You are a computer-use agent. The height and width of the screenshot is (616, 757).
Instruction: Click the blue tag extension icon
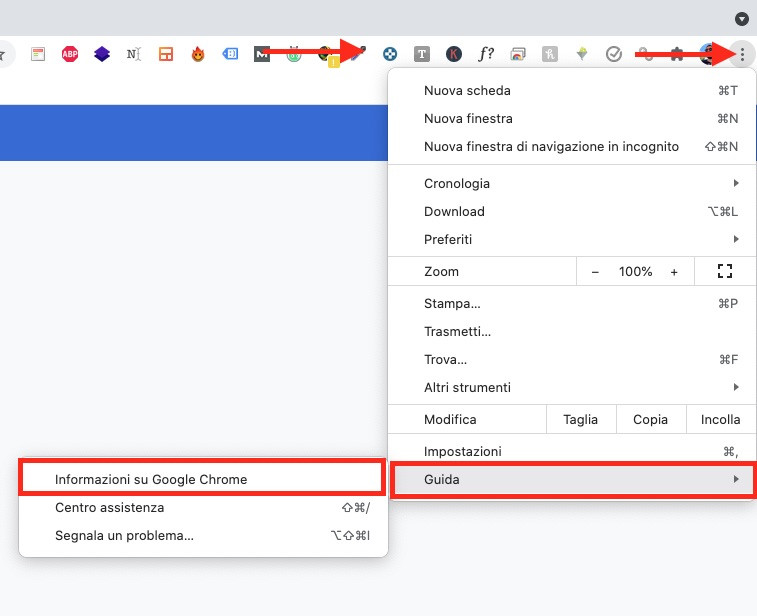pyautogui.click(x=230, y=54)
